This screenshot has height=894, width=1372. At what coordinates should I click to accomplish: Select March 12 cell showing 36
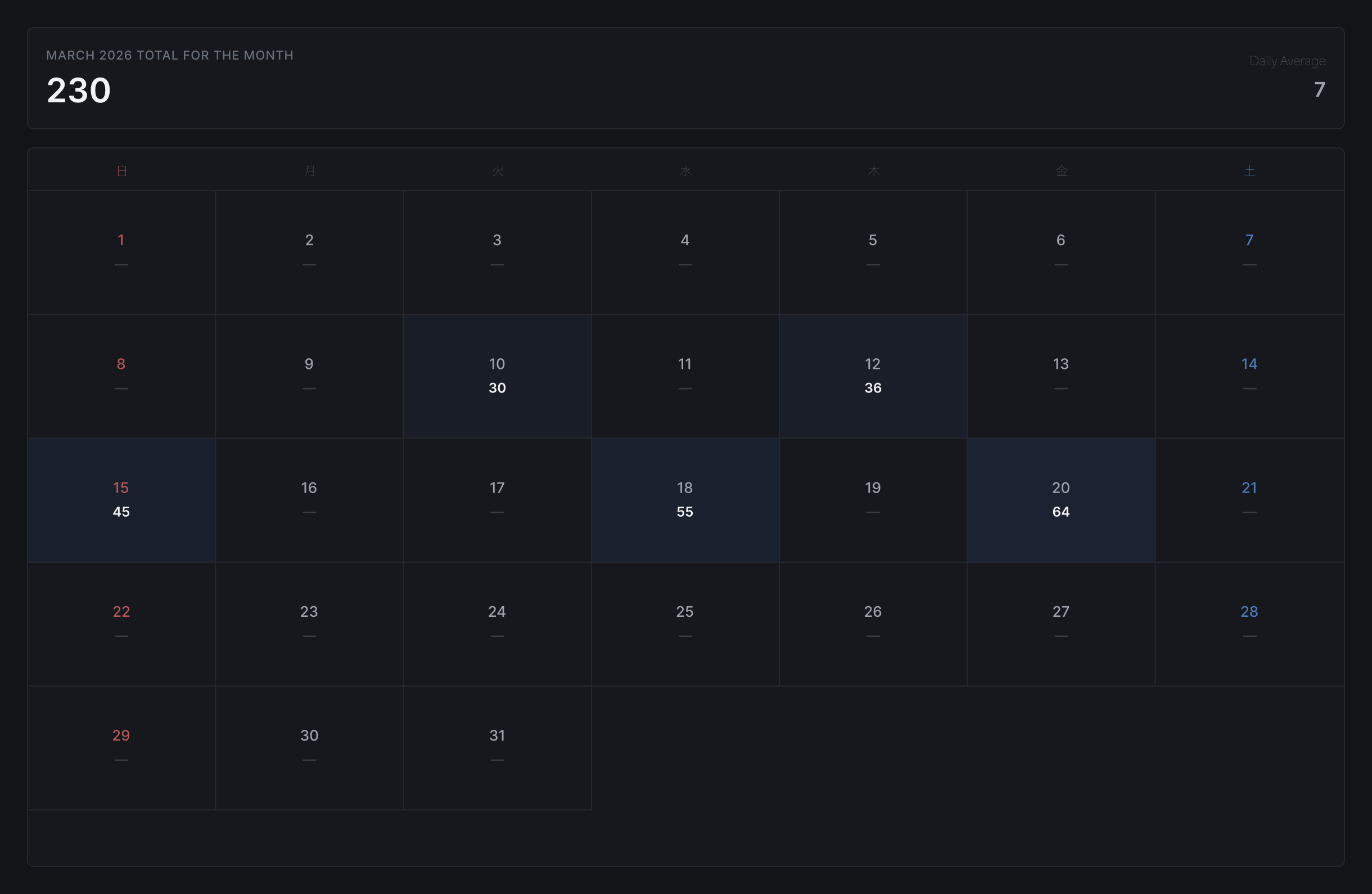[x=872, y=376]
